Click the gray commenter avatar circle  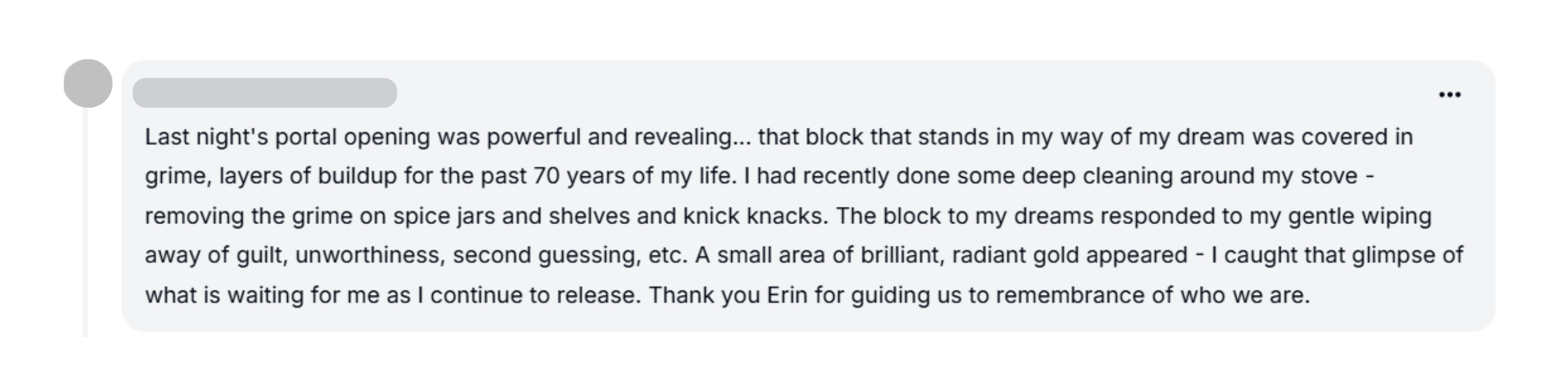(x=88, y=83)
